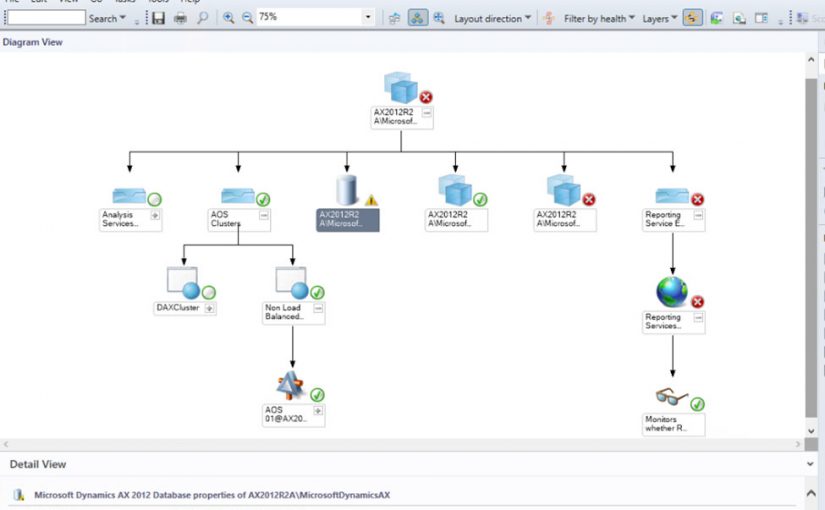Collapse the Detail View panel chevron
The height and width of the screenshot is (510, 825).
pos(810,464)
